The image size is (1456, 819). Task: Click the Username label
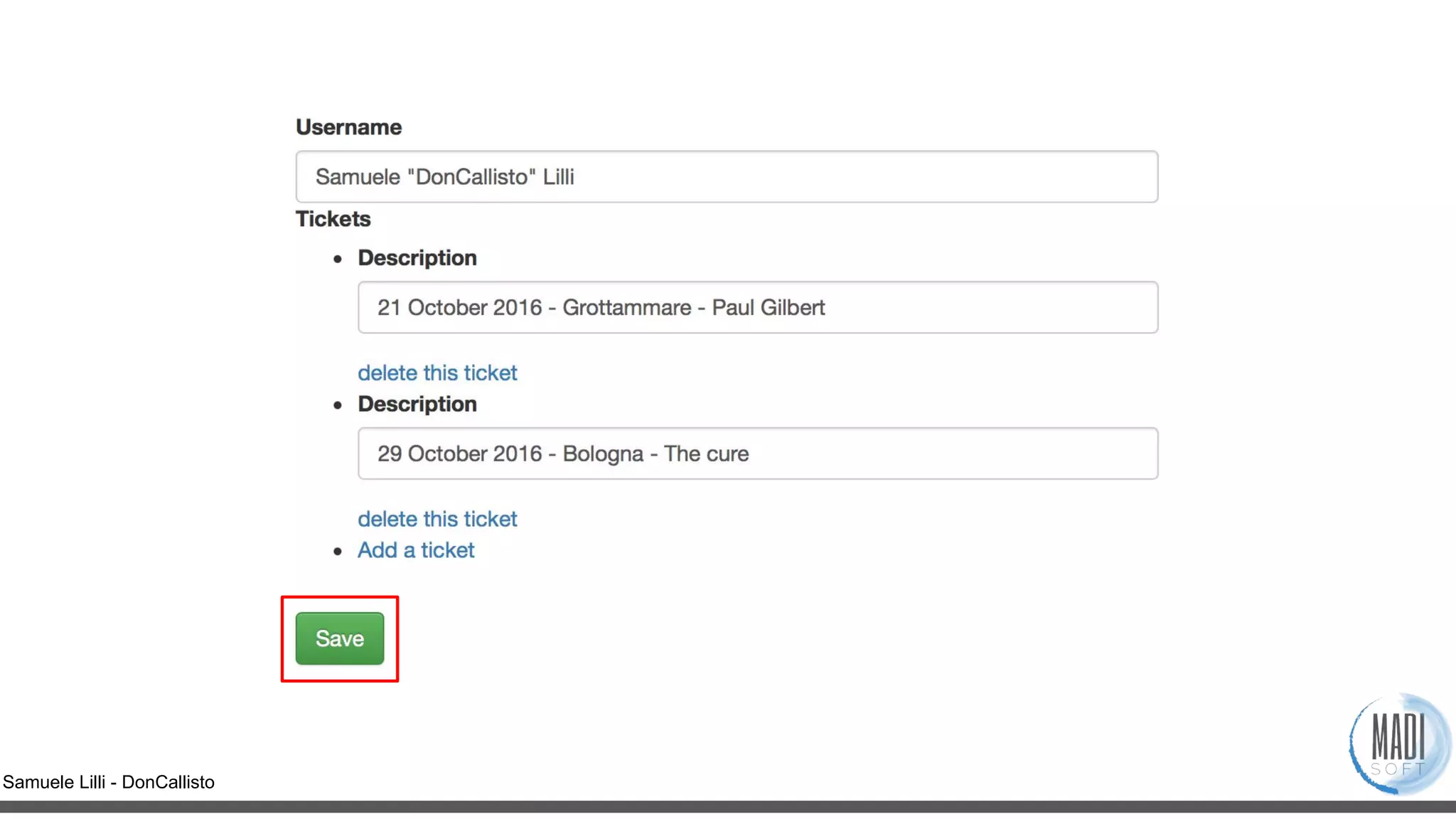[x=348, y=127]
